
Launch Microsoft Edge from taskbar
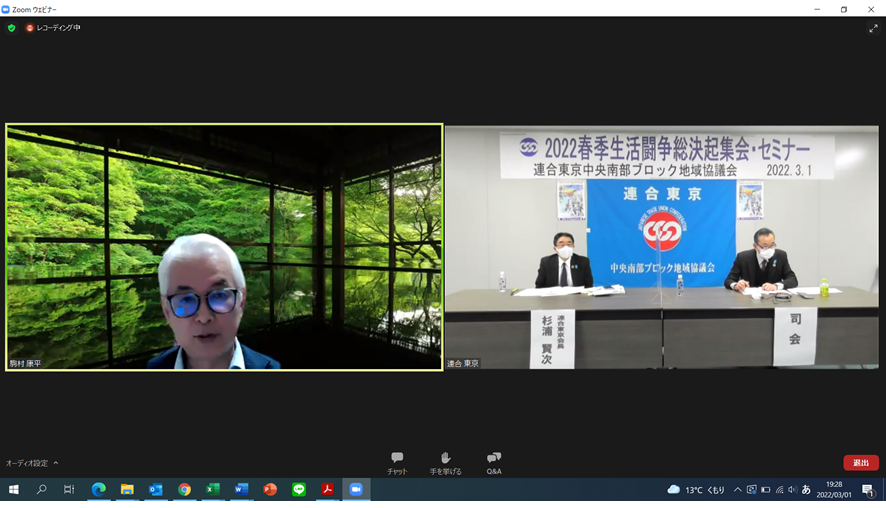coord(98,489)
